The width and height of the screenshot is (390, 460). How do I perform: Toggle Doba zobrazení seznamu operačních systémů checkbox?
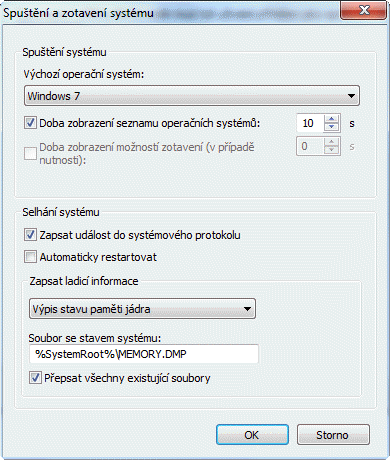click(30, 123)
